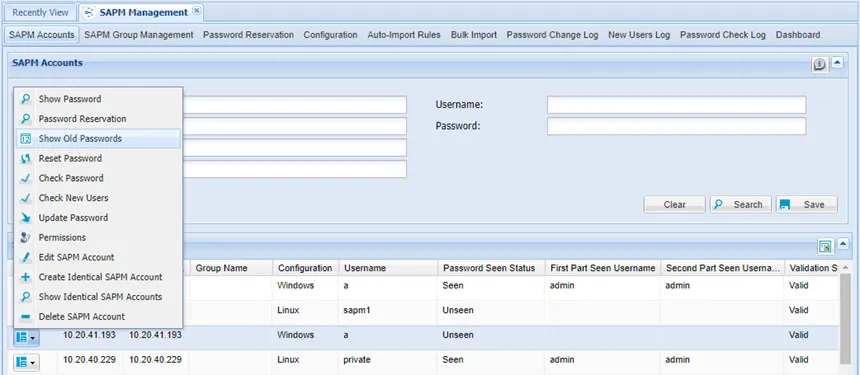
Task: Click the Clear button
Action: pyautogui.click(x=675, y=204)
